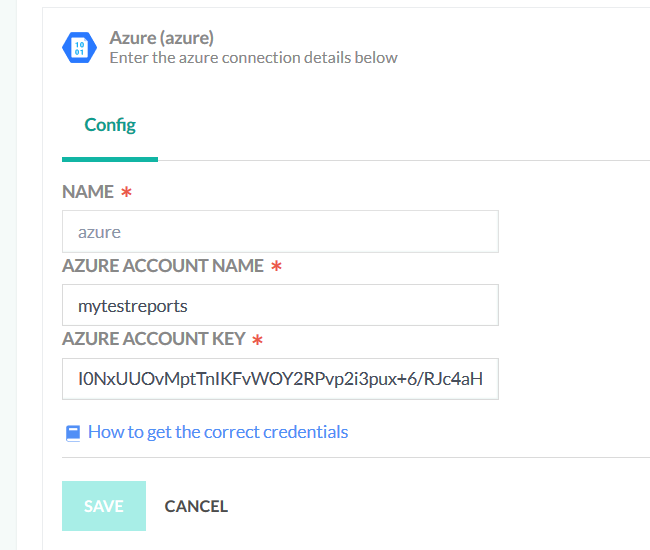Click the account name field containing mytestreports
650x550 pixels.
tap(280, 305)
